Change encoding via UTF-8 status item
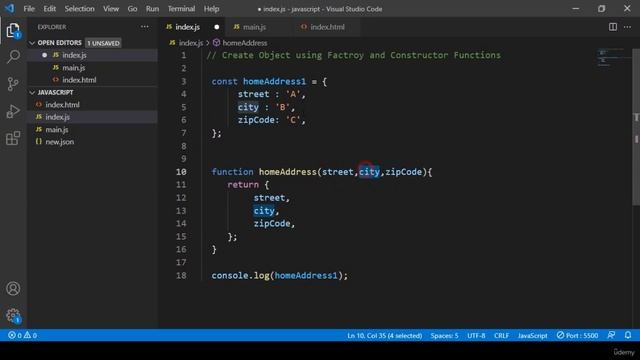 pos(476,335)
